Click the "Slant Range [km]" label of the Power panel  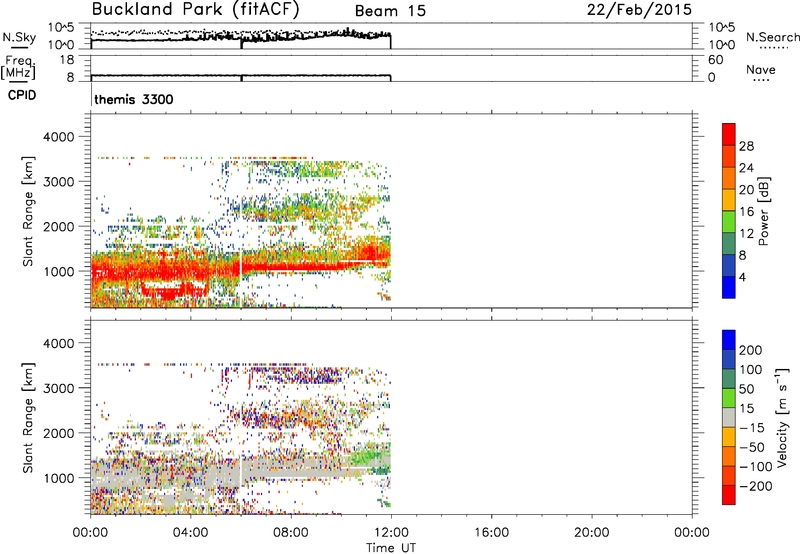(28, 211)
